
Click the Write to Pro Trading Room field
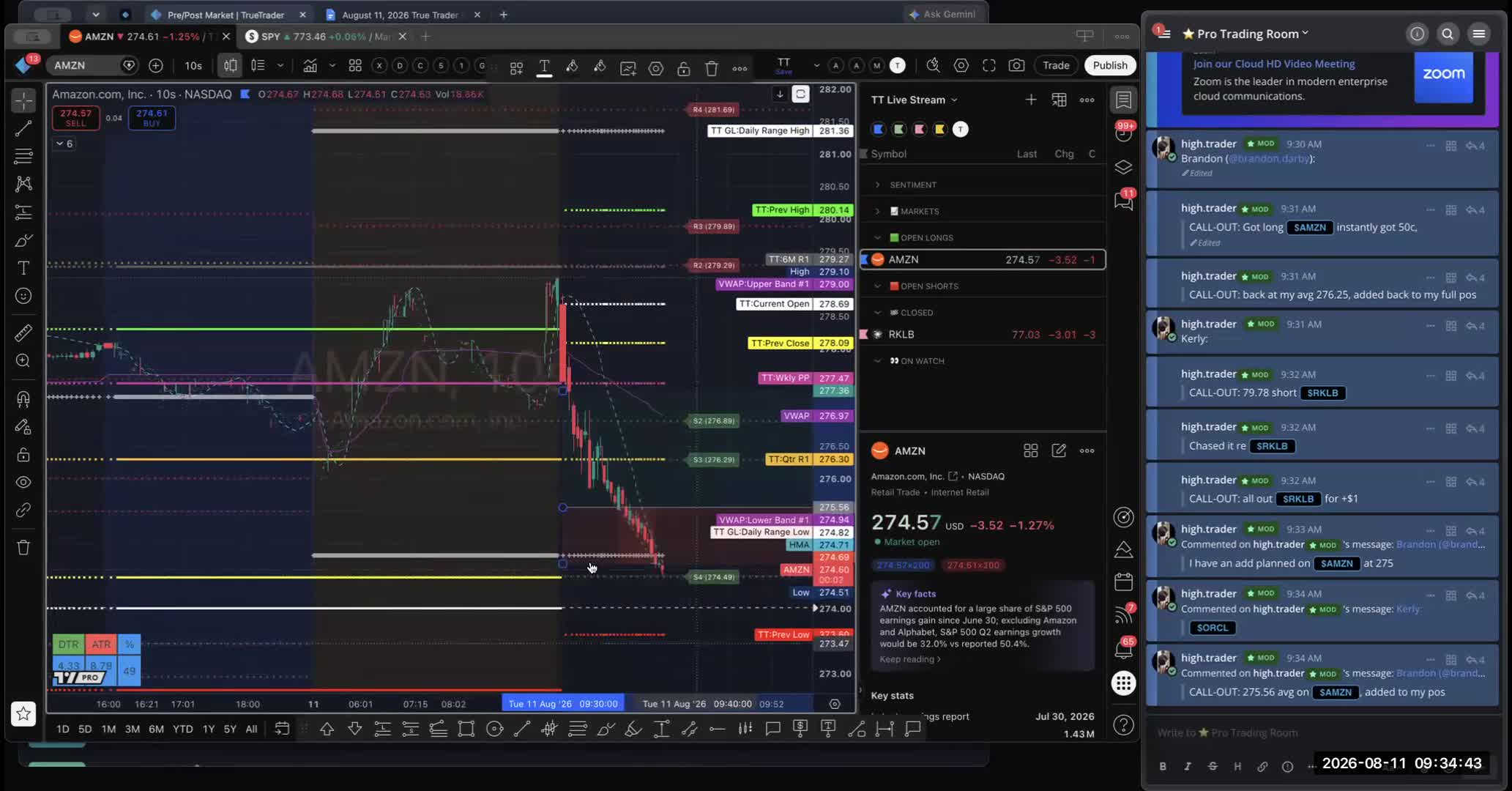1324,732
